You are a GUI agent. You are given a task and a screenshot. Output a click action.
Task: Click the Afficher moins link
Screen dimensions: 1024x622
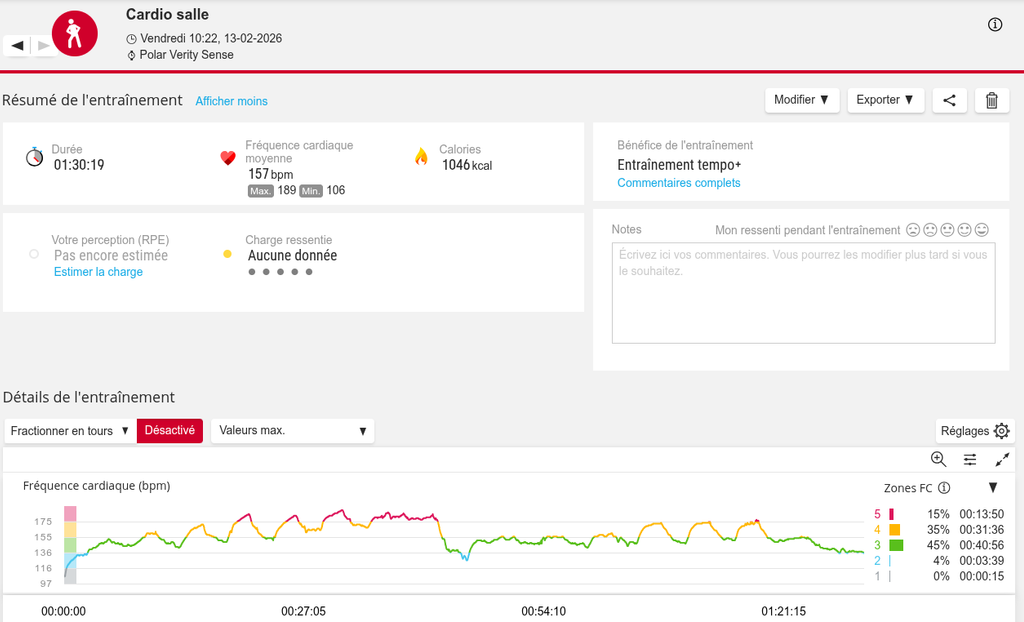coord(231,101)
